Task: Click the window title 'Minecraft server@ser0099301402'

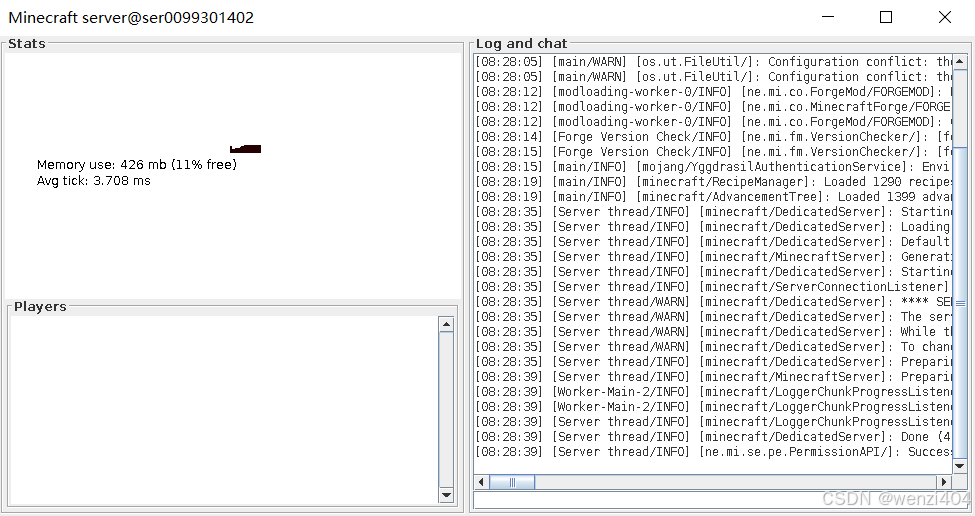Action: click(131, 17)
